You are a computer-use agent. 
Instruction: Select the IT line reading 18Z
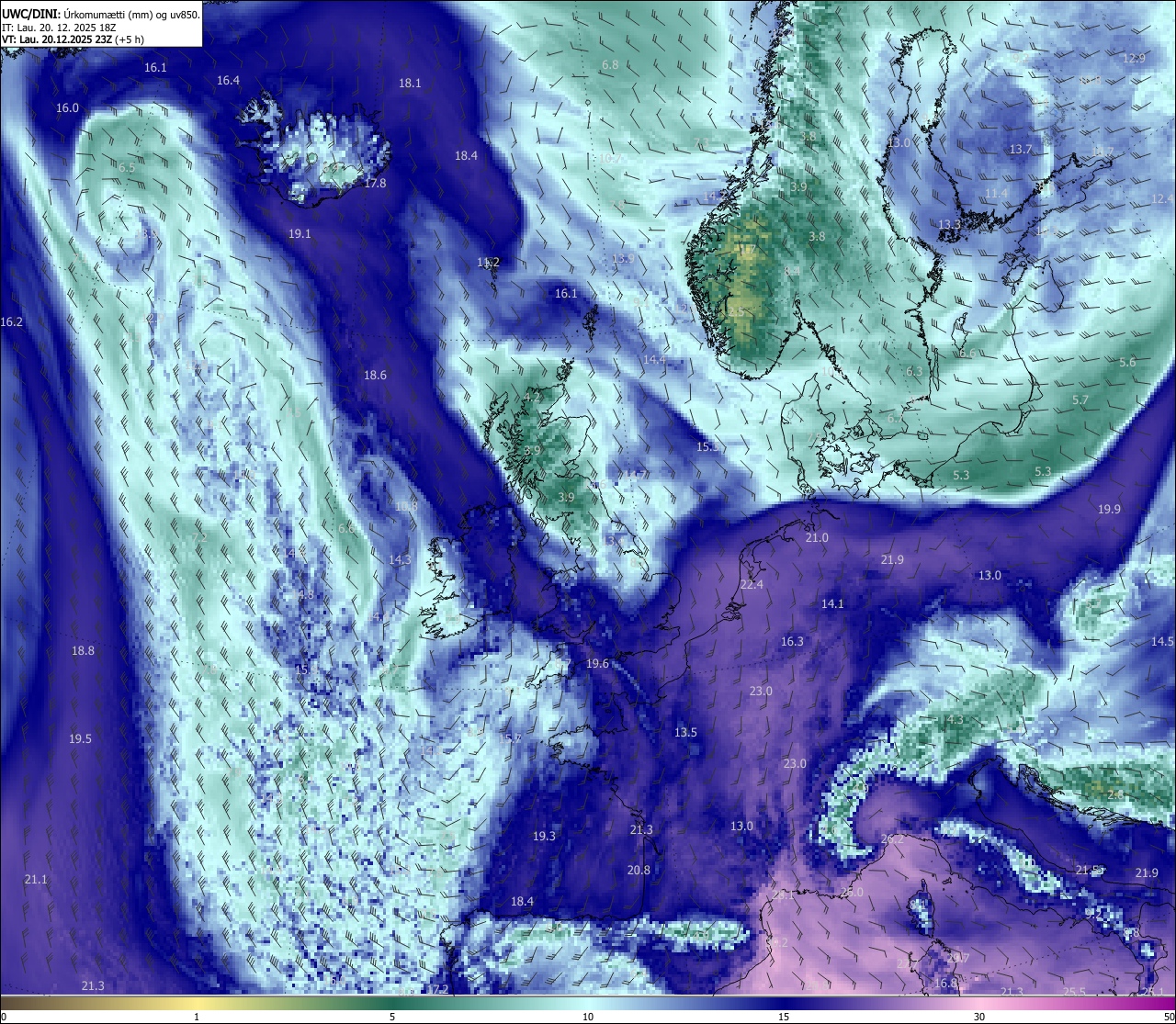pos(59,27)
